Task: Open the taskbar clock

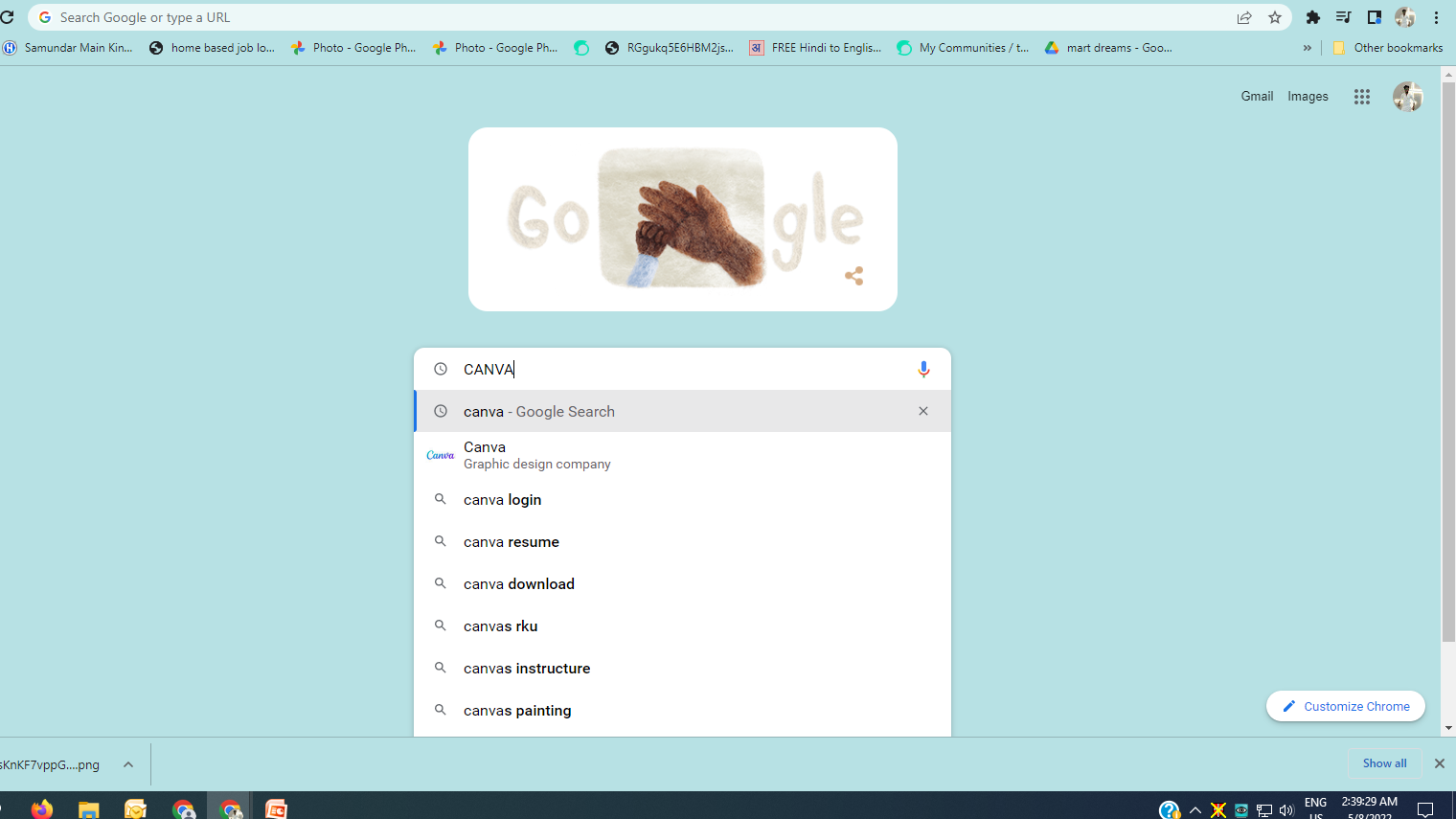Action: click(x=1370, y=808)
